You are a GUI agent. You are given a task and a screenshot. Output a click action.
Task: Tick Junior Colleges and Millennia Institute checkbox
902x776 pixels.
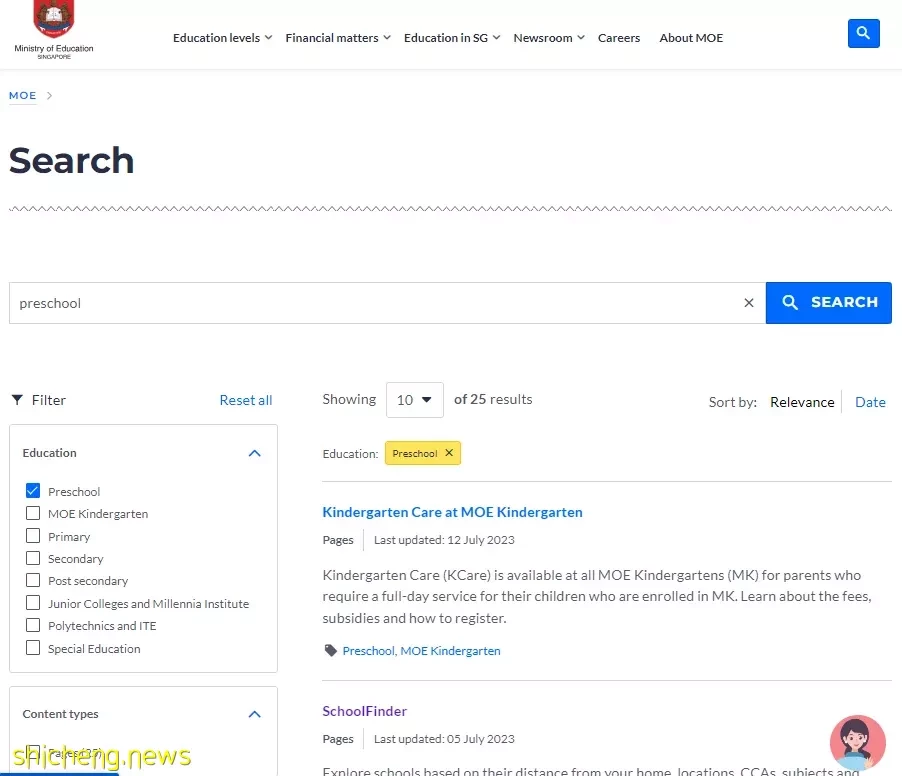(x=33, y=603)
